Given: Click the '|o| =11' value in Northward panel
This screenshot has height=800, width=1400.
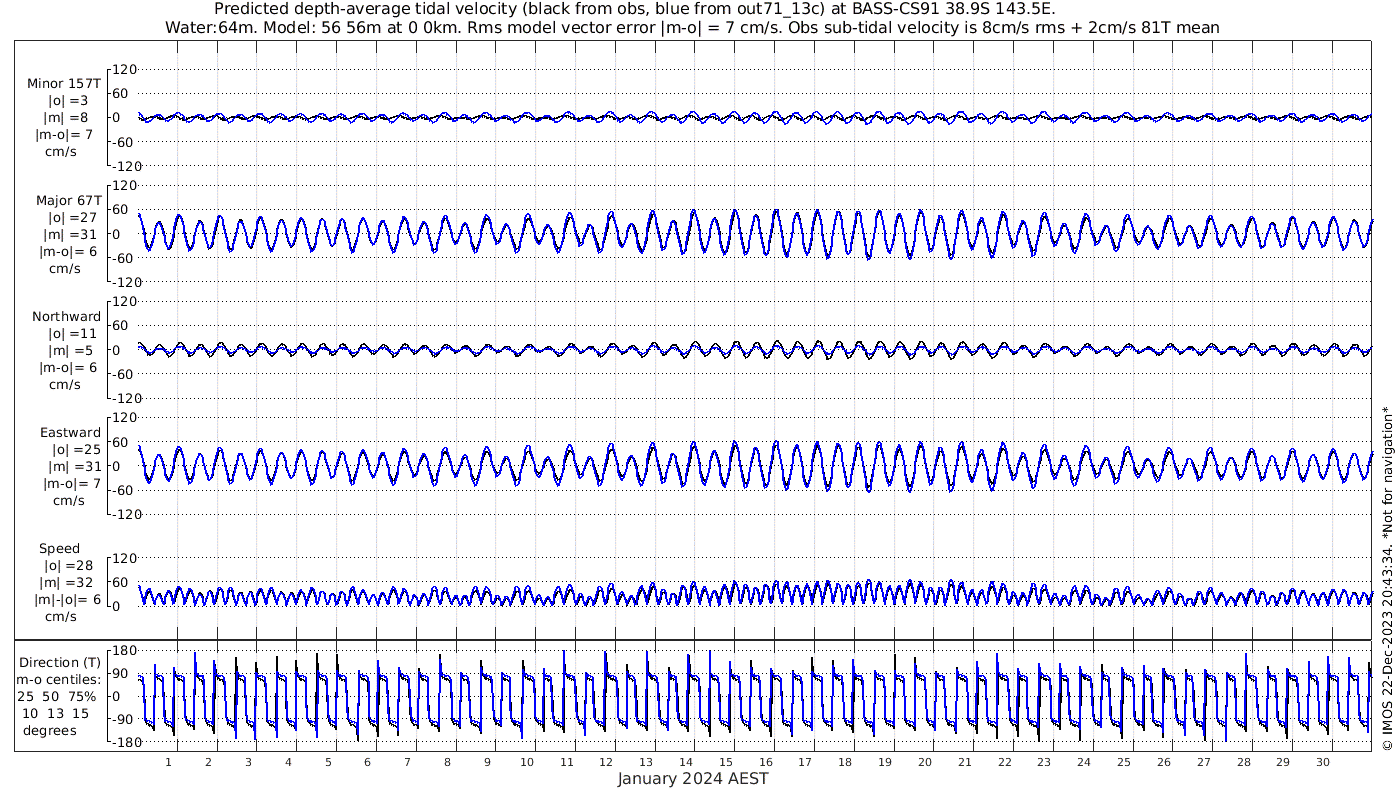Looking at the screenshot, I should click(72, 333).
